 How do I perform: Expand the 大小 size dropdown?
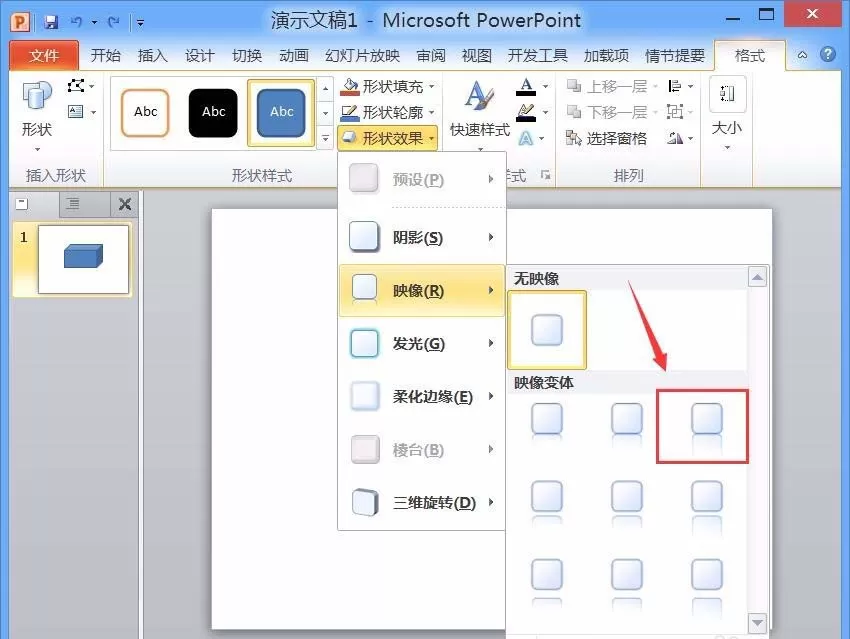coord(726,115)
